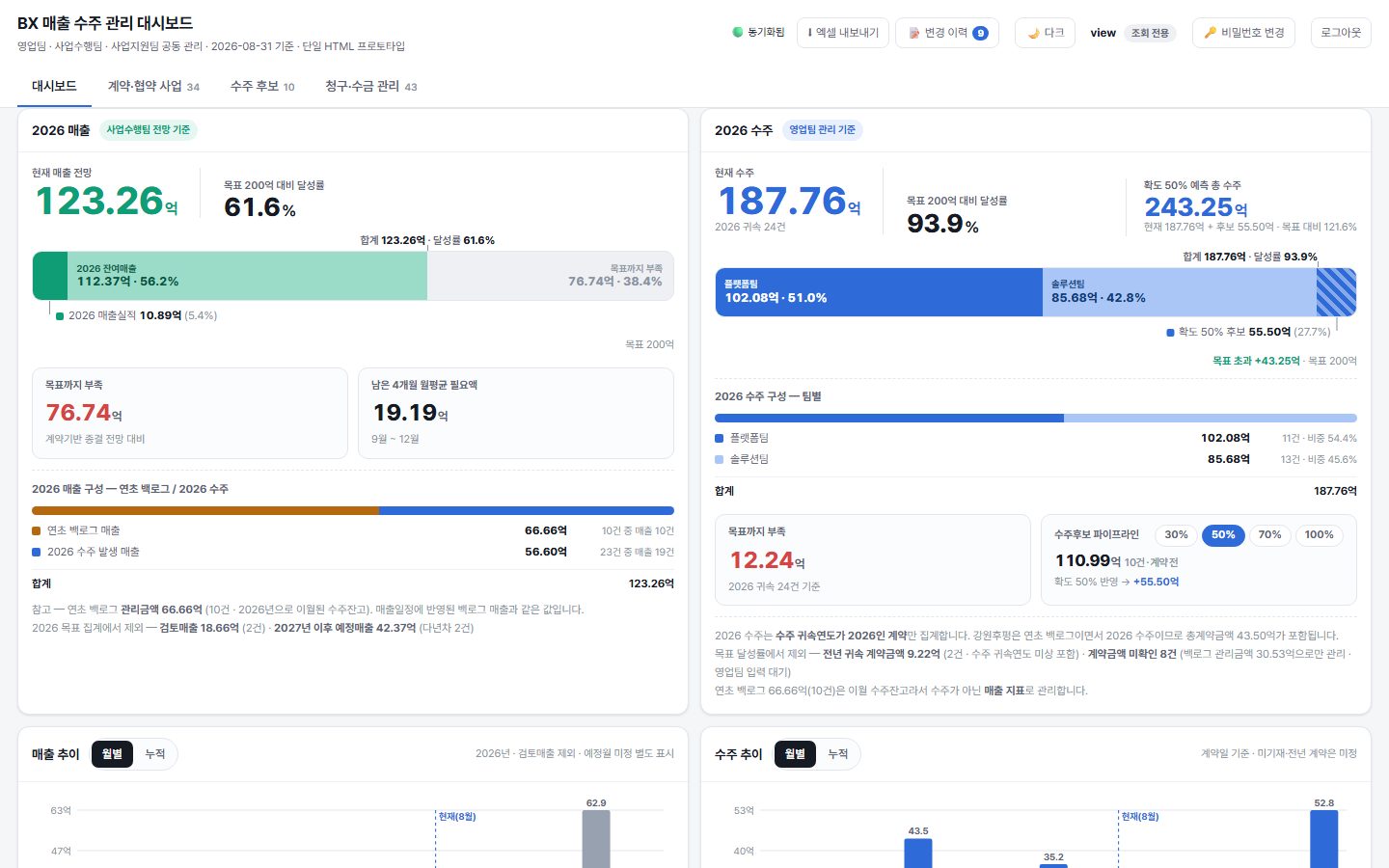The height and width of the screenshot is (868, 1389).
Task: Click the 플랫폼팀 102.08억 bar segment
Action: [x=878, y=292]
